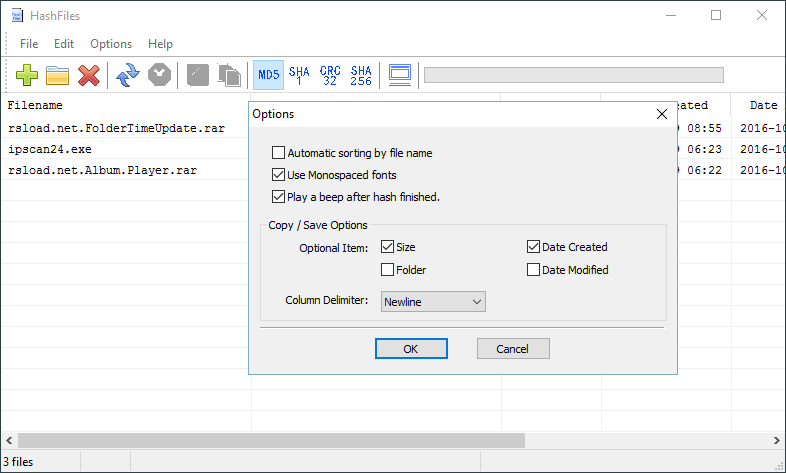The width and height of the screenshot is (786, 473).
Task: Click the horizontal scrollbar thumb
Action: click(x=271, y=440)
